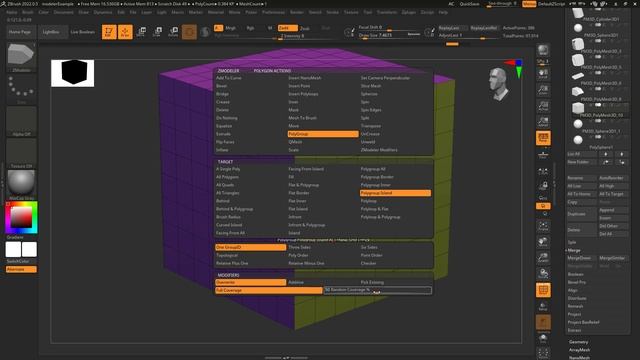Toggle the Zadd mode button
Image resolution: width=640 pixels, height=360 pixels.
tap(288, 28)
